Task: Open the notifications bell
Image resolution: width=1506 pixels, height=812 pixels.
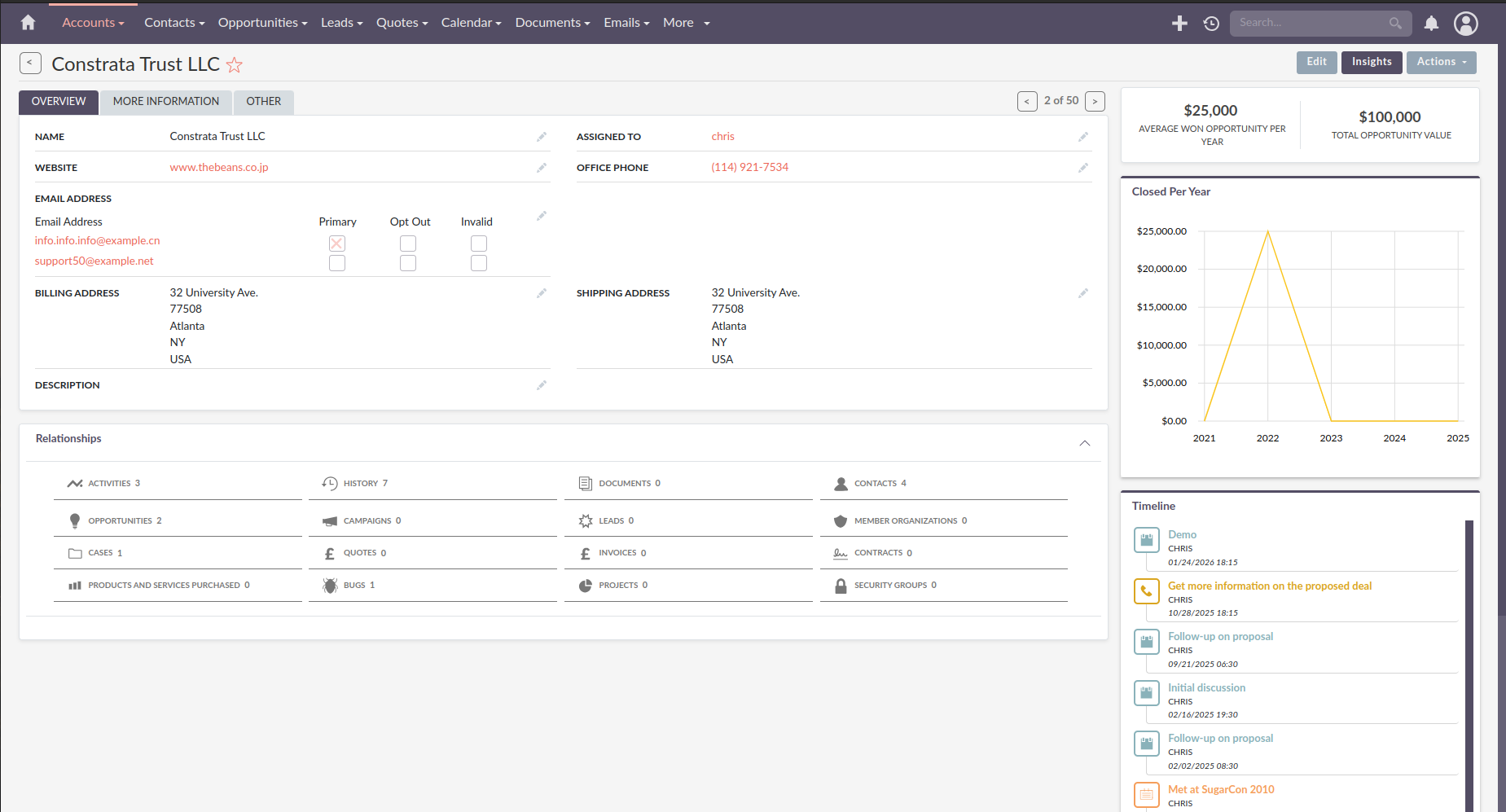Action: pos(1431,24)
